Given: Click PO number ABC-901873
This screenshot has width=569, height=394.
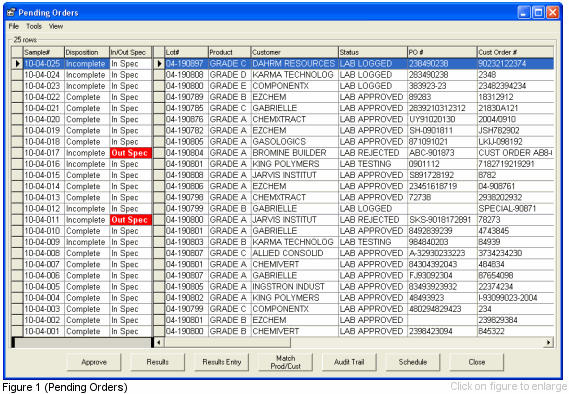Looking at the screenshot, I should pos(442,153).
